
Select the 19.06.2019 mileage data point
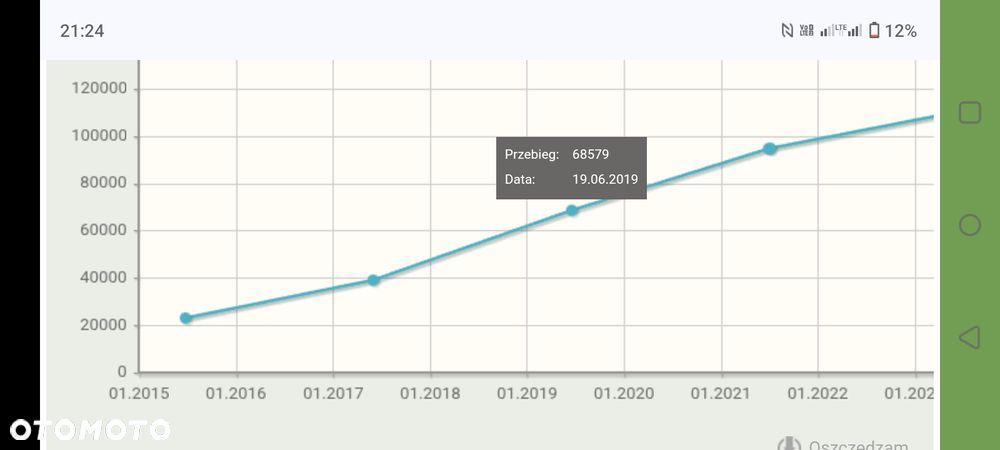(x=572, y=210)
